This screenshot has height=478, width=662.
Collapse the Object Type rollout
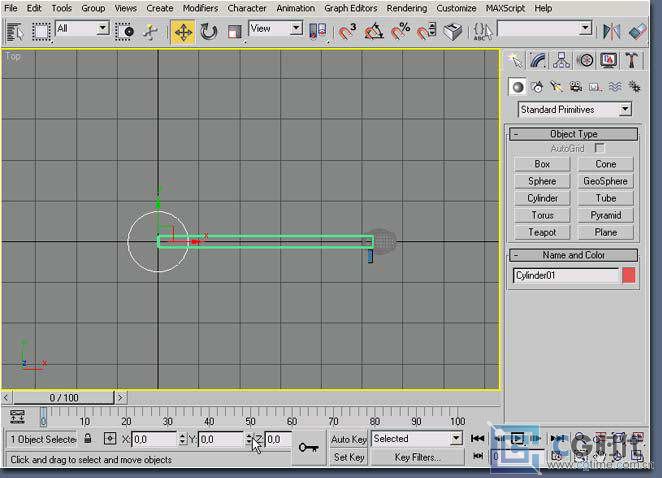pos(573,134)
